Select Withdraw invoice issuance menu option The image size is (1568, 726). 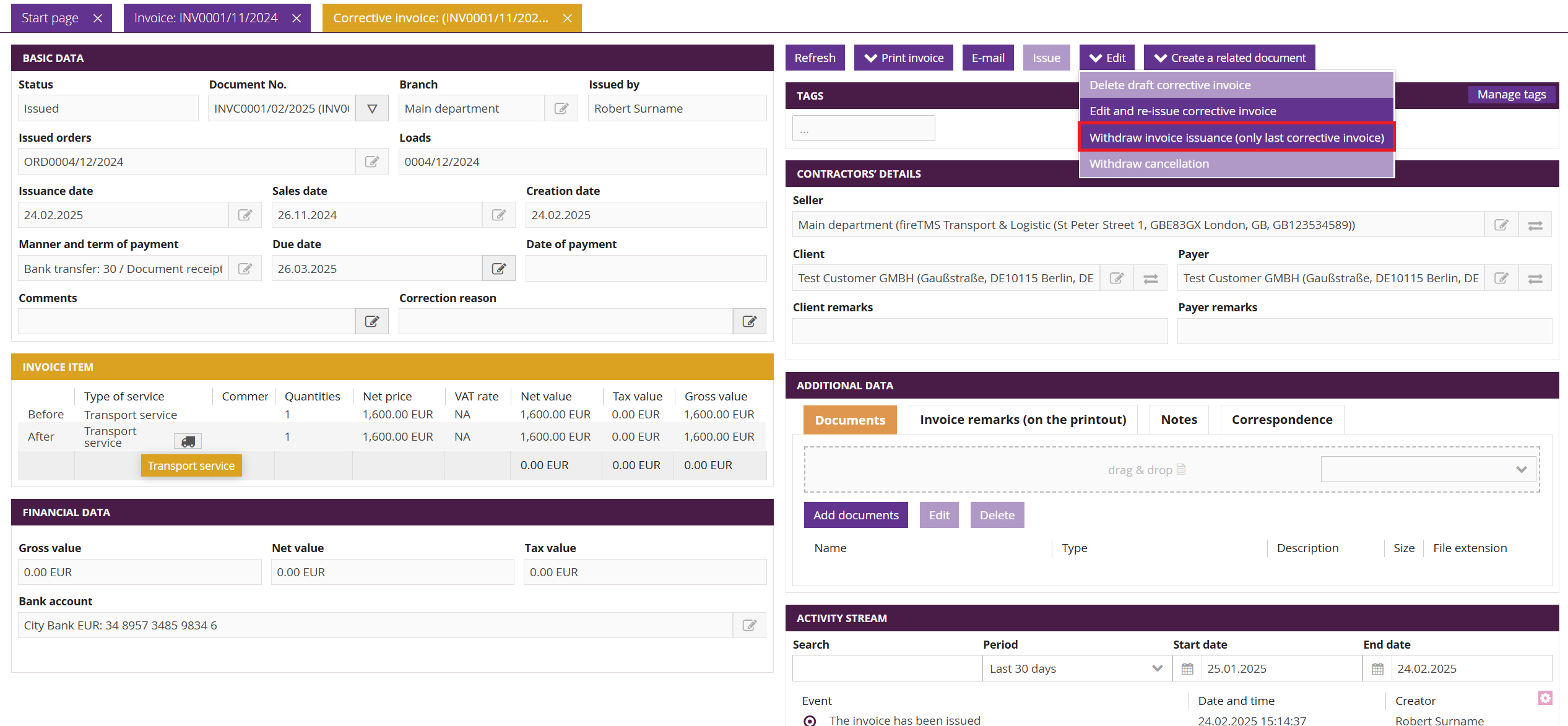click(x=1236, y=137)
